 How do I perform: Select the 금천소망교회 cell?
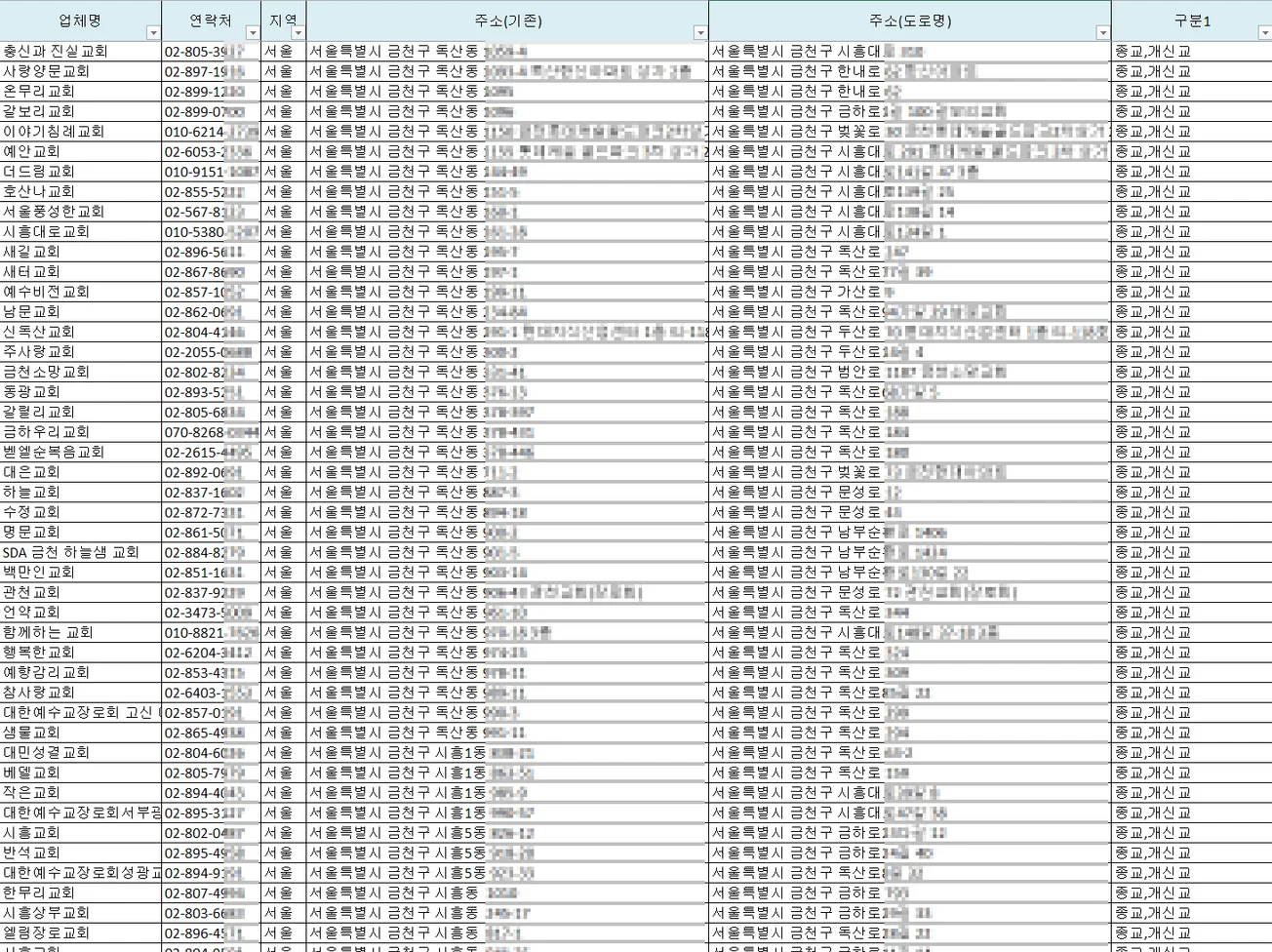point(81,372)
